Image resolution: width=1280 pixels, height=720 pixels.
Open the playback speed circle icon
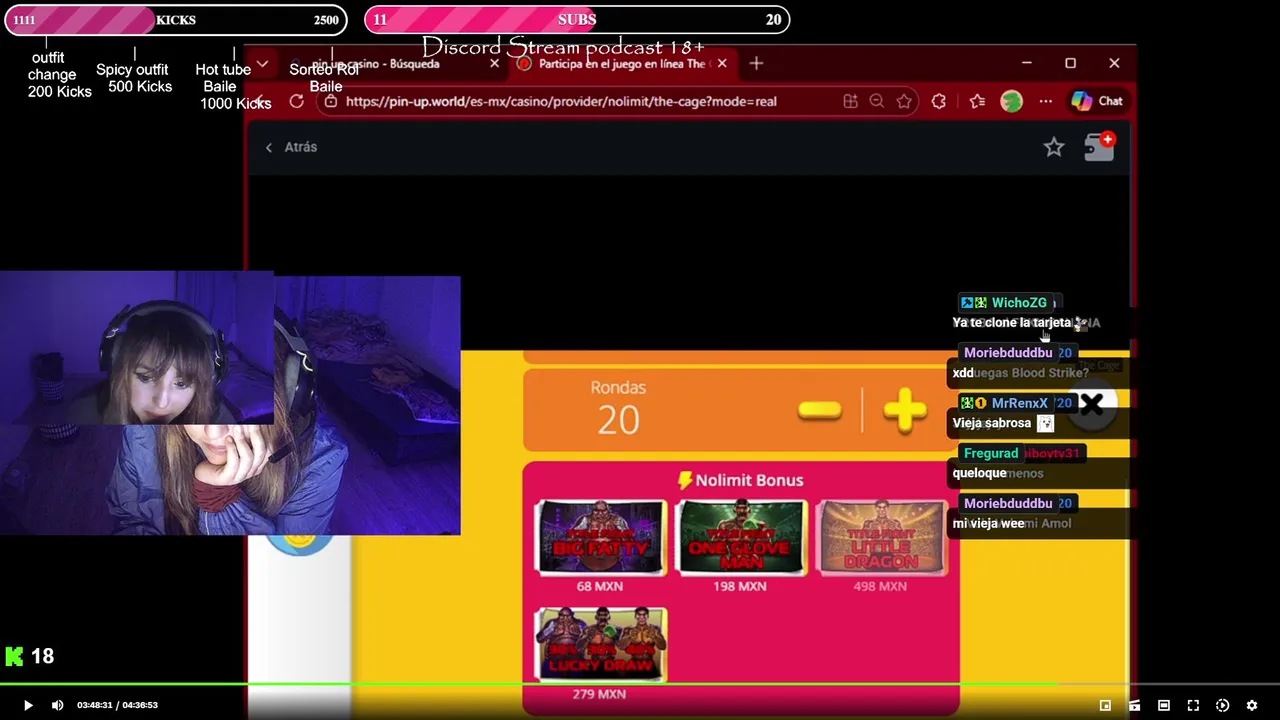pyautogui.click(x=1222, y=705)
